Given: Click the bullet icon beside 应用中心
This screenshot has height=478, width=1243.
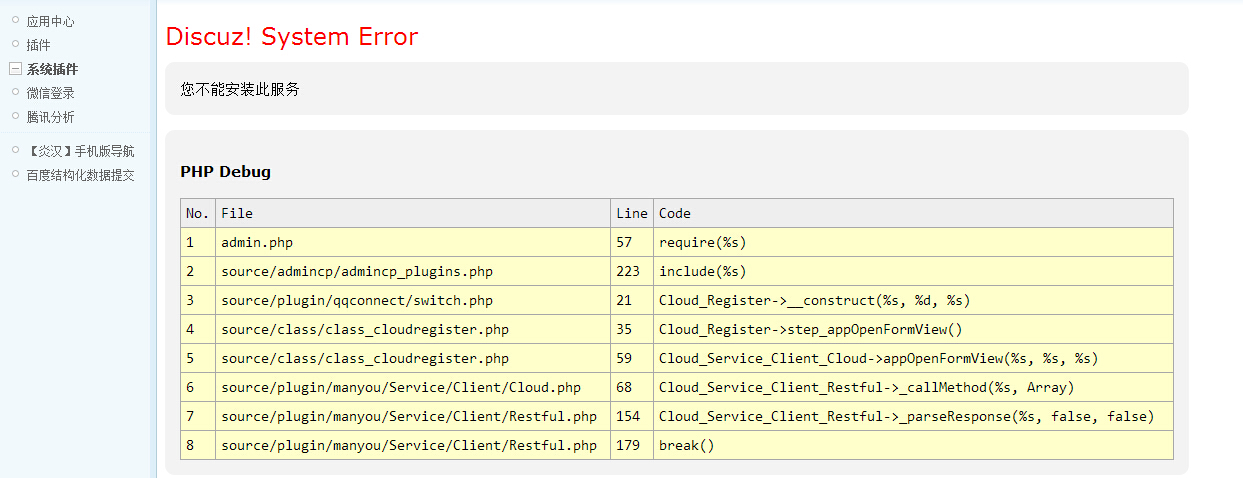Looking at the screenshot, I should (15, 20).
